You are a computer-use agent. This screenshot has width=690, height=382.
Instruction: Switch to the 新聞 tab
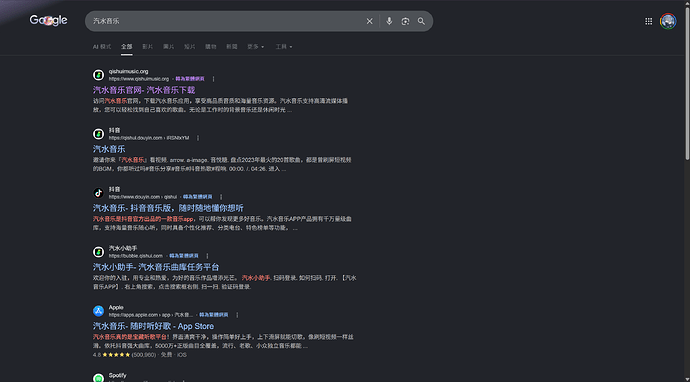pos(232,47)
